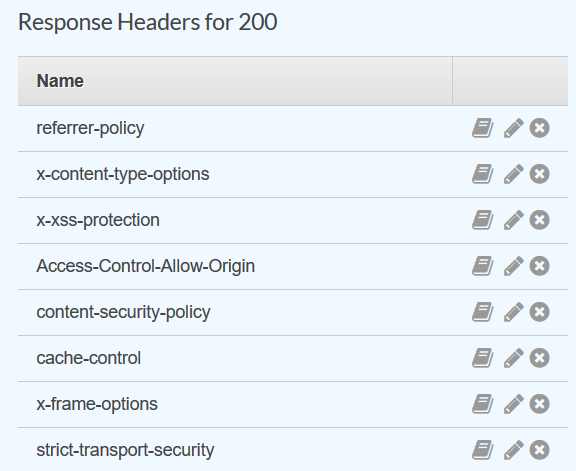Edit the strict-transport-security header

(513, 450)
